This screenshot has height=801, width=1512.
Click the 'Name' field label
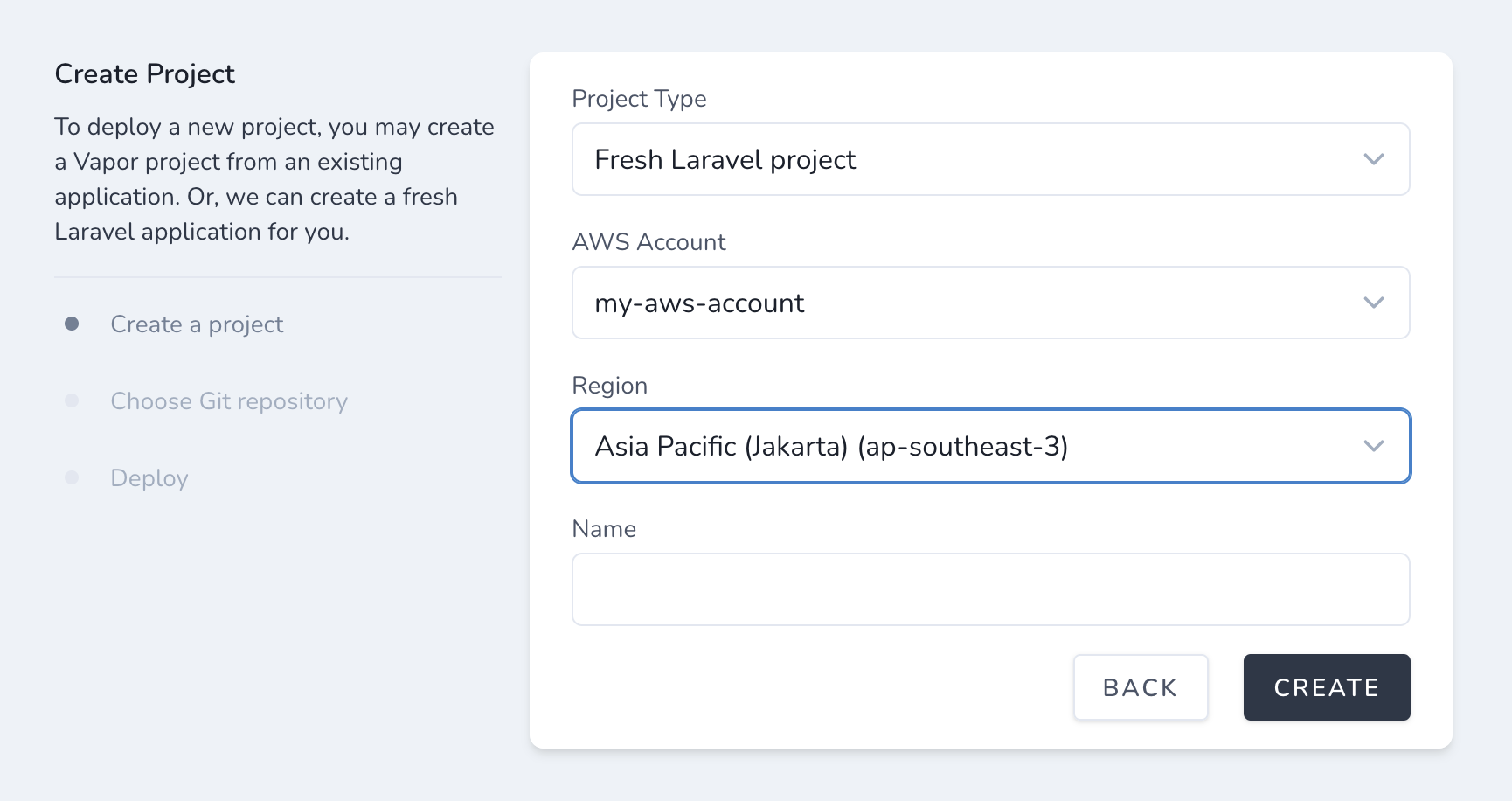[604, 529]
